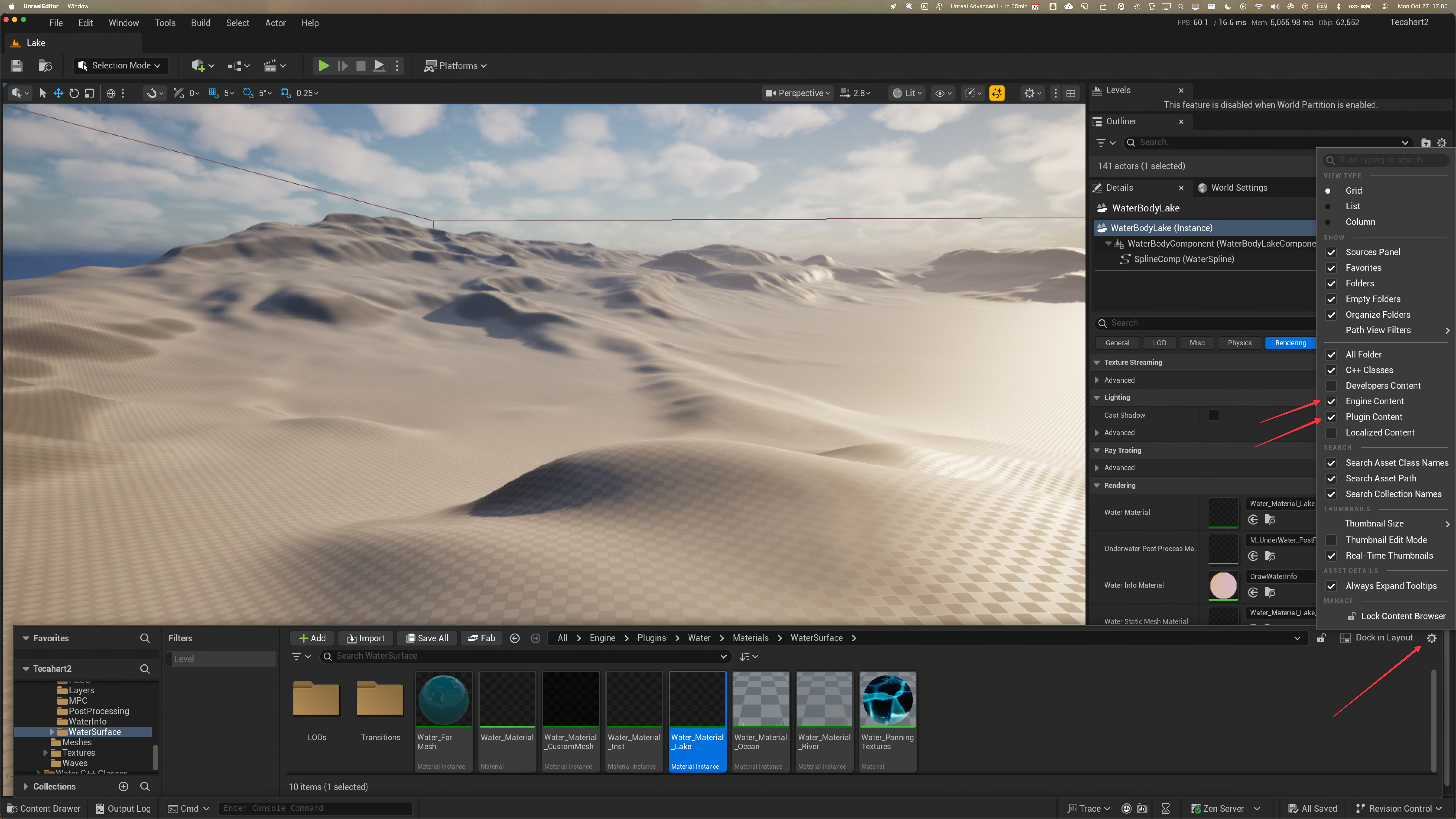This screenshot has height=819, width=1456.
Task: Select the LOD details filter tab
Action: (x=1159, y=343)
